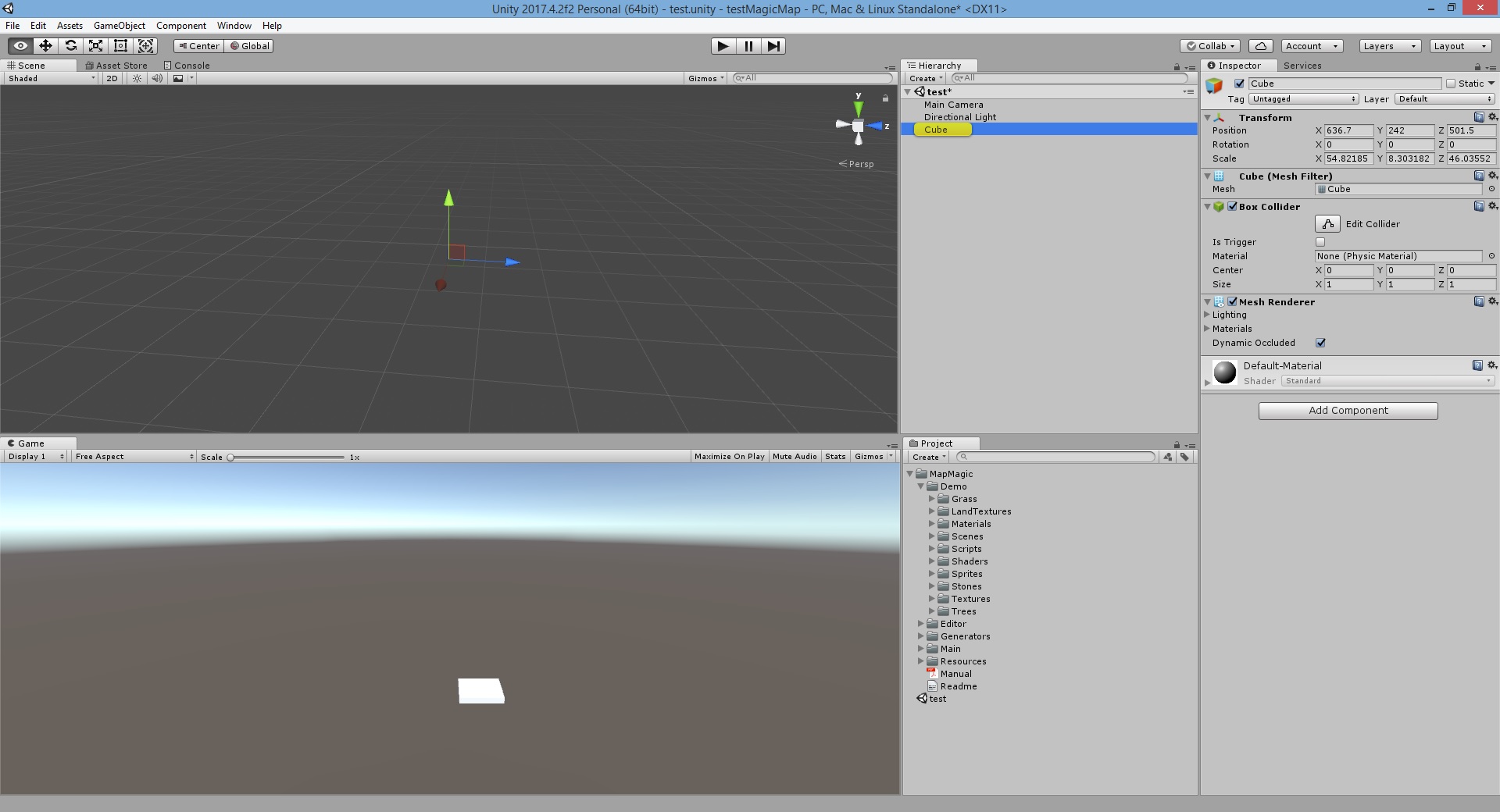Switch to the Console tab
This screenshot has width=1500, height=812.
[187, 66]
